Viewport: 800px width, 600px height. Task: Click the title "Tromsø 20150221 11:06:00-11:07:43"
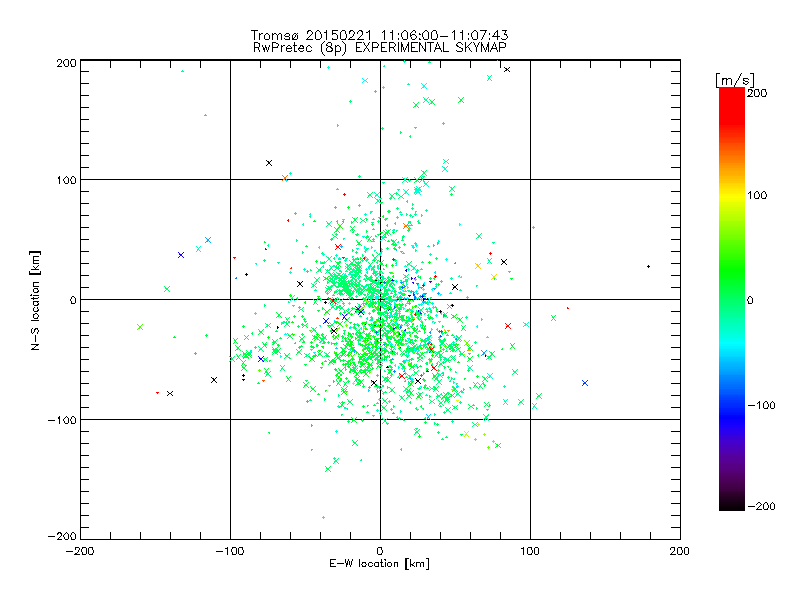[379, 35]
